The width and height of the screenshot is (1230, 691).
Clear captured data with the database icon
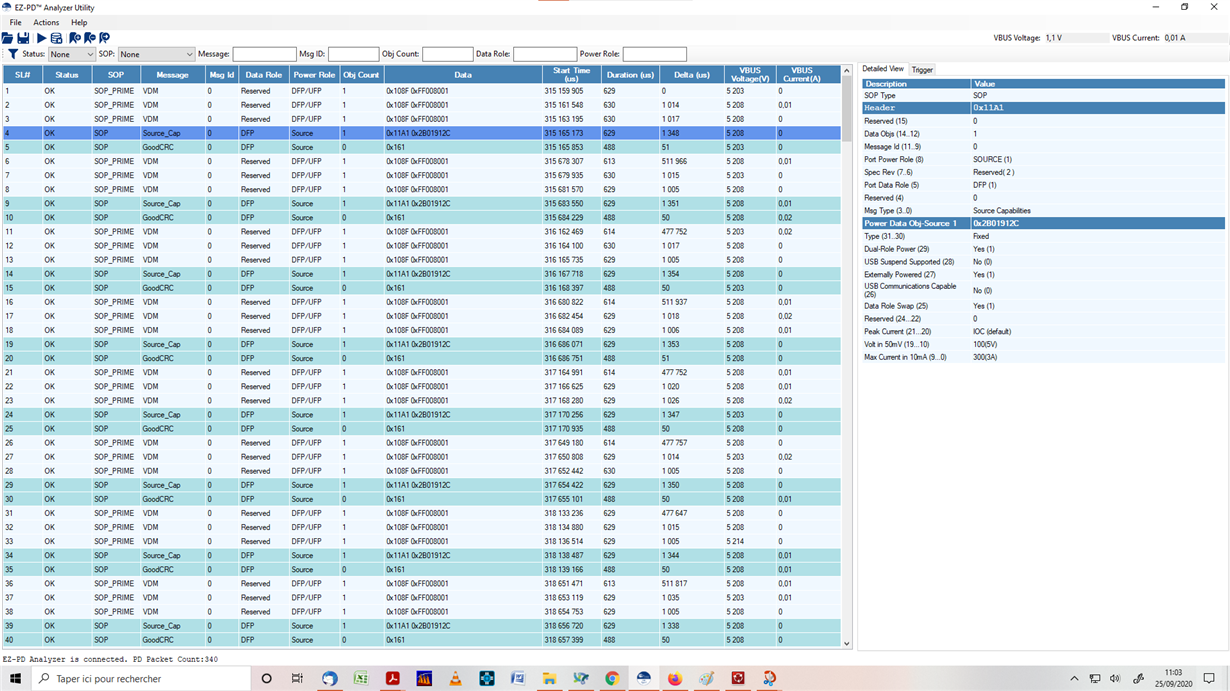coord(56,38)
